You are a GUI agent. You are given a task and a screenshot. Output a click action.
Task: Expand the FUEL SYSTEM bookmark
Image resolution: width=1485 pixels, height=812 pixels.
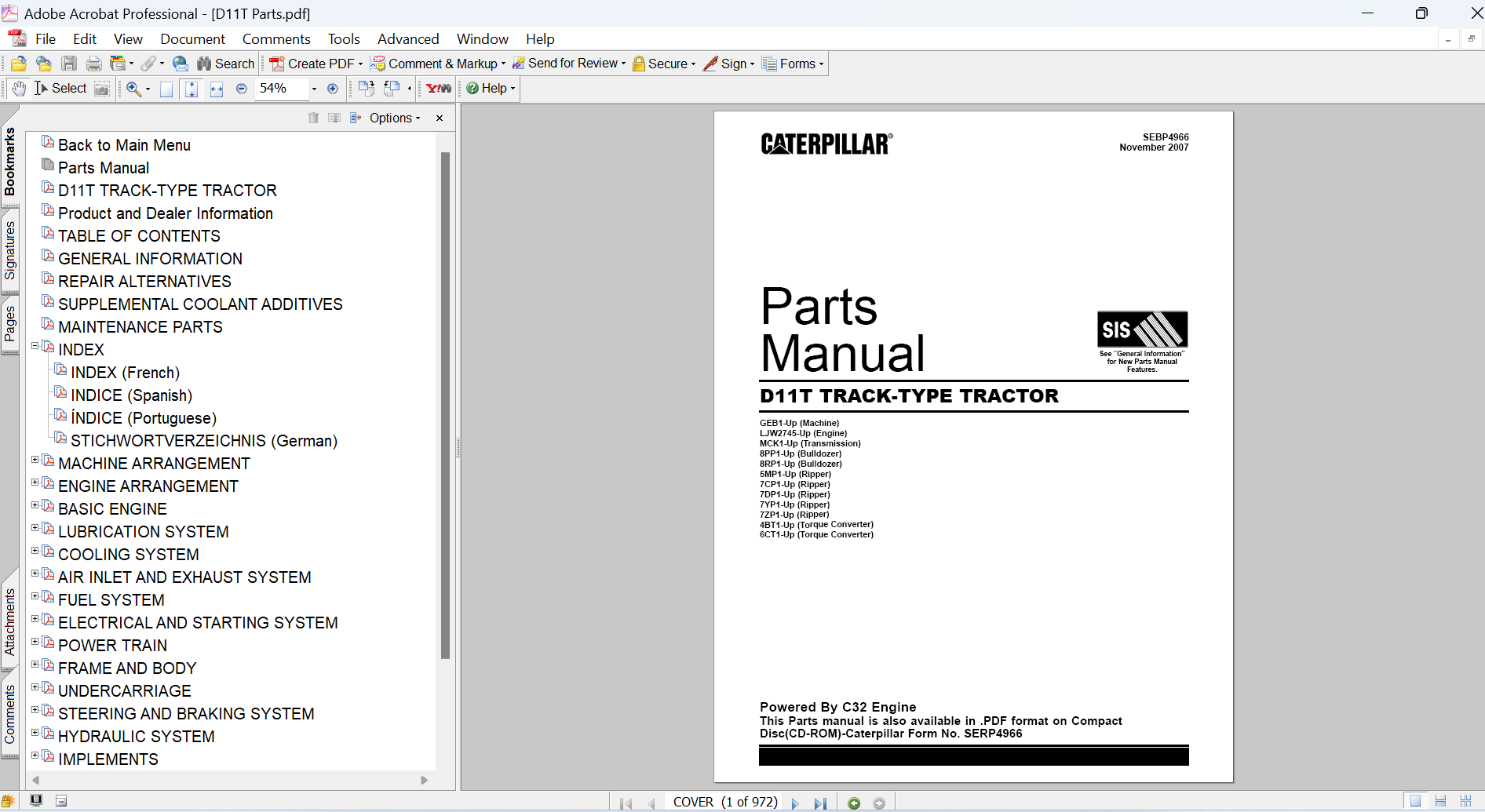click(x=35, y=596)
